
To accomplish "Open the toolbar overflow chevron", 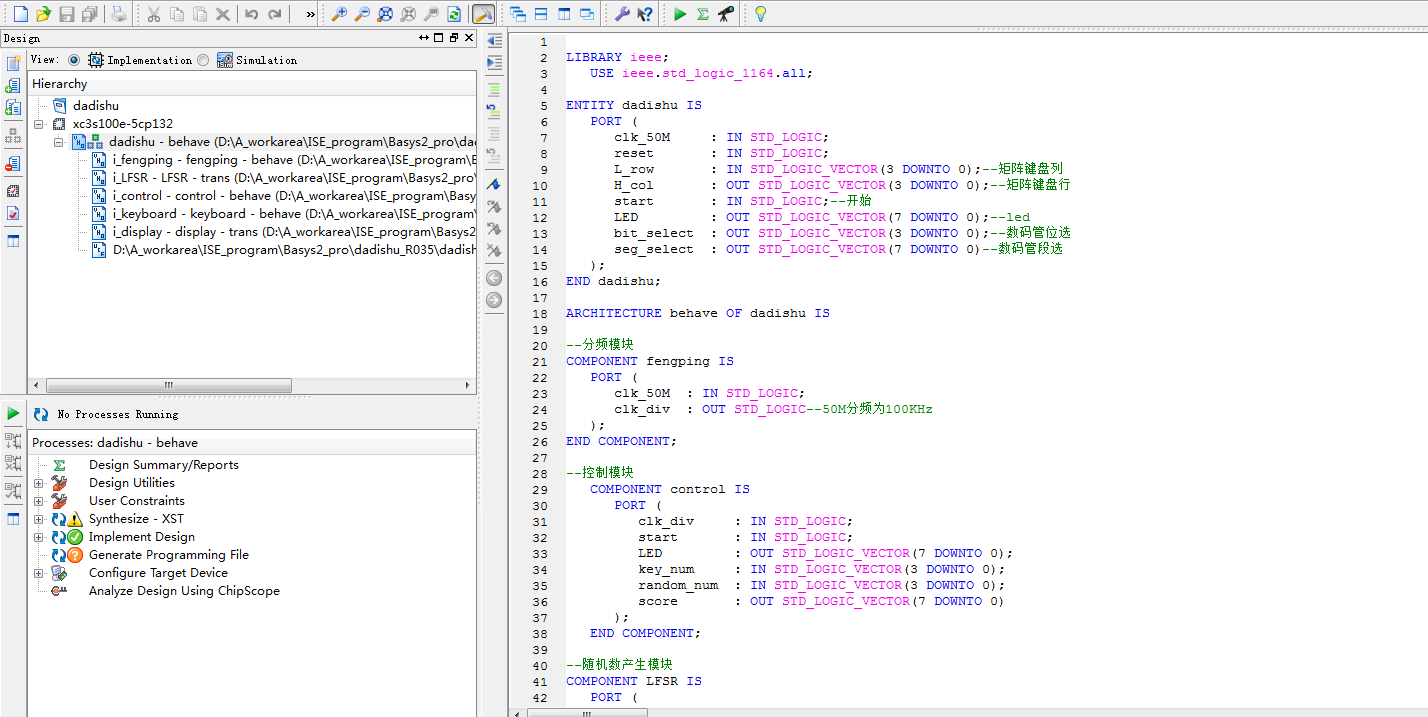I will click(310, 14).
